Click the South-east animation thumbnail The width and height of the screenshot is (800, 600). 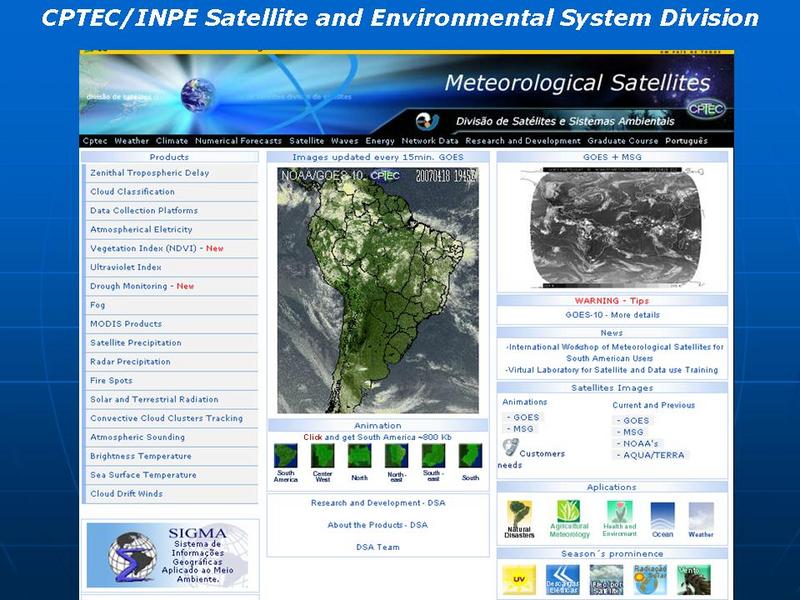[x=433, y=456]
